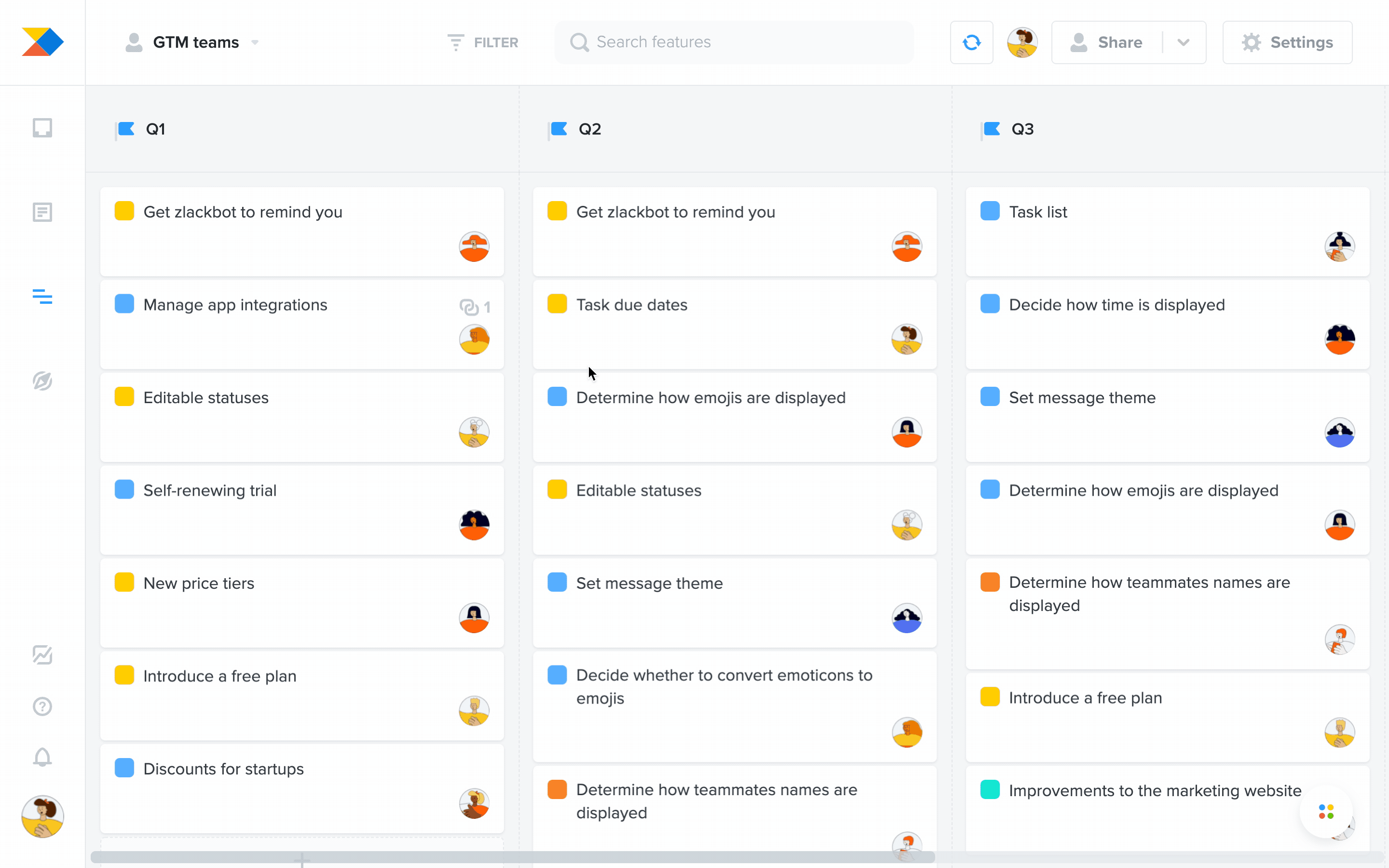Viewport: 1389px width, 868px height.
Task: Click assignee avatar on Self-renewing trial card
Action: 474,525
